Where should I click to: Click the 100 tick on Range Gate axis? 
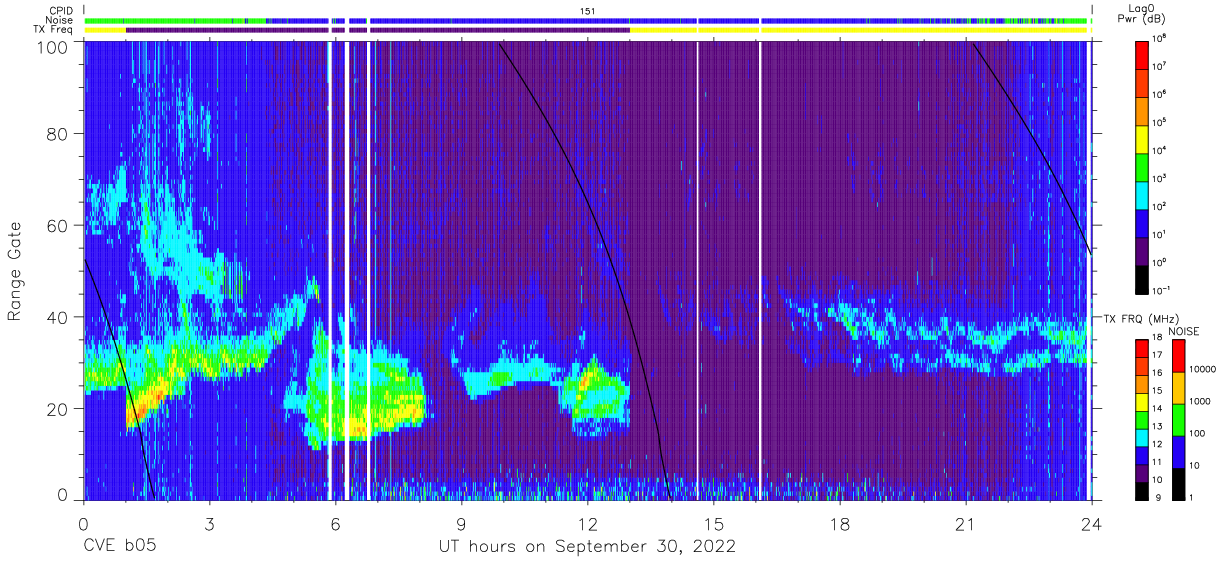click(53, 47)
